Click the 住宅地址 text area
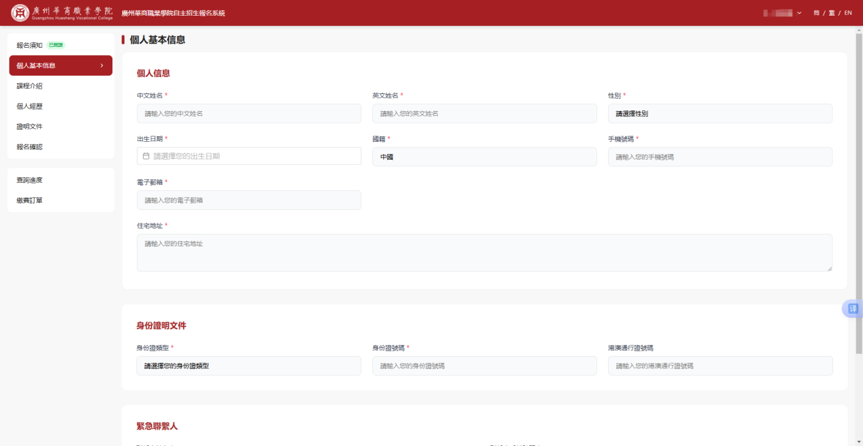Image resolution: width=863 pixels, height=446 pixels. (x=484, y=253)
